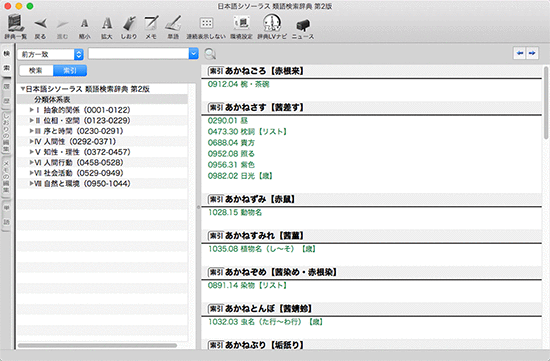
Task: Open the ニュース mailbox icon
Action: point(303,25)
